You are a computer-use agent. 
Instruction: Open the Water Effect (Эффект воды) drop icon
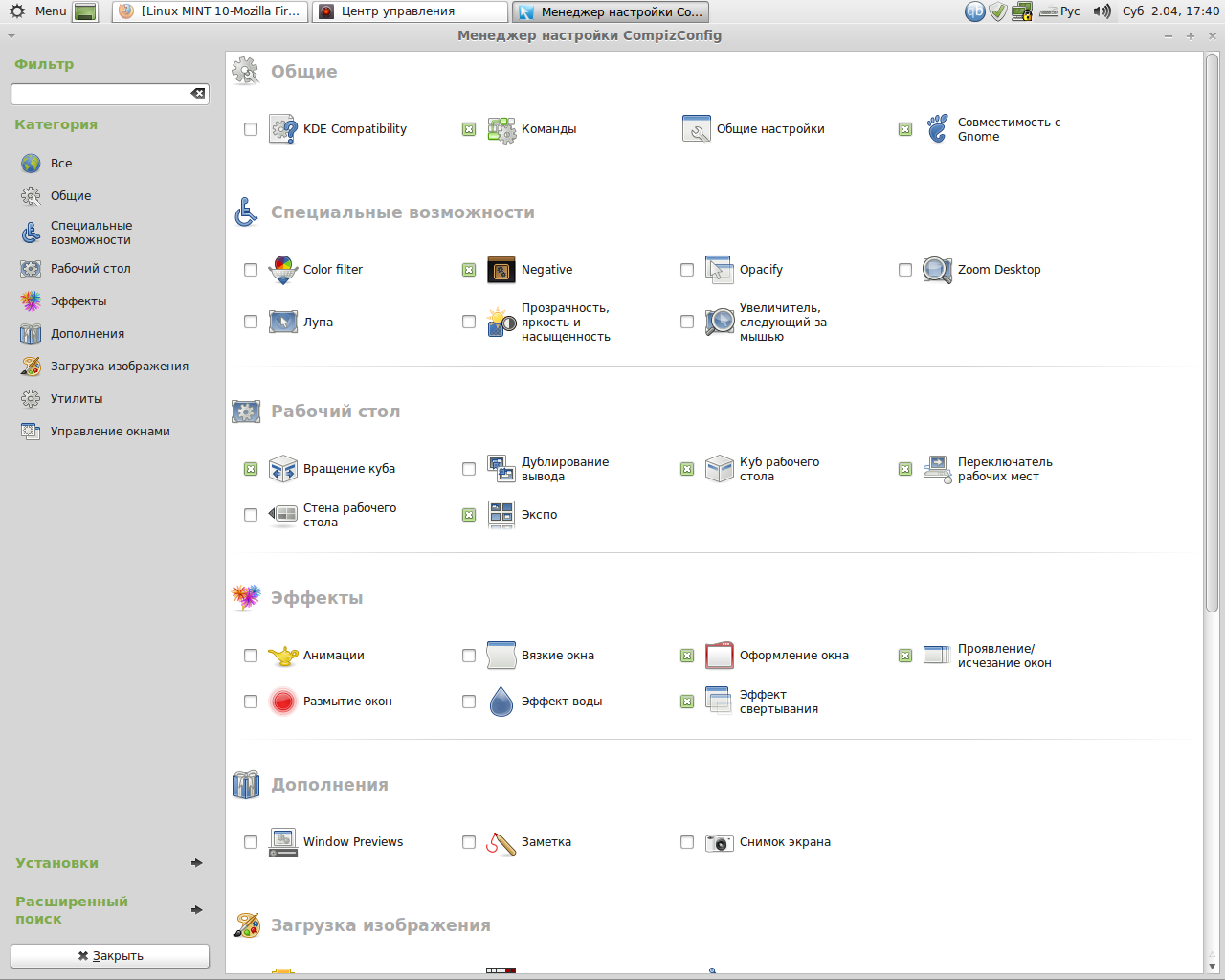501,702
